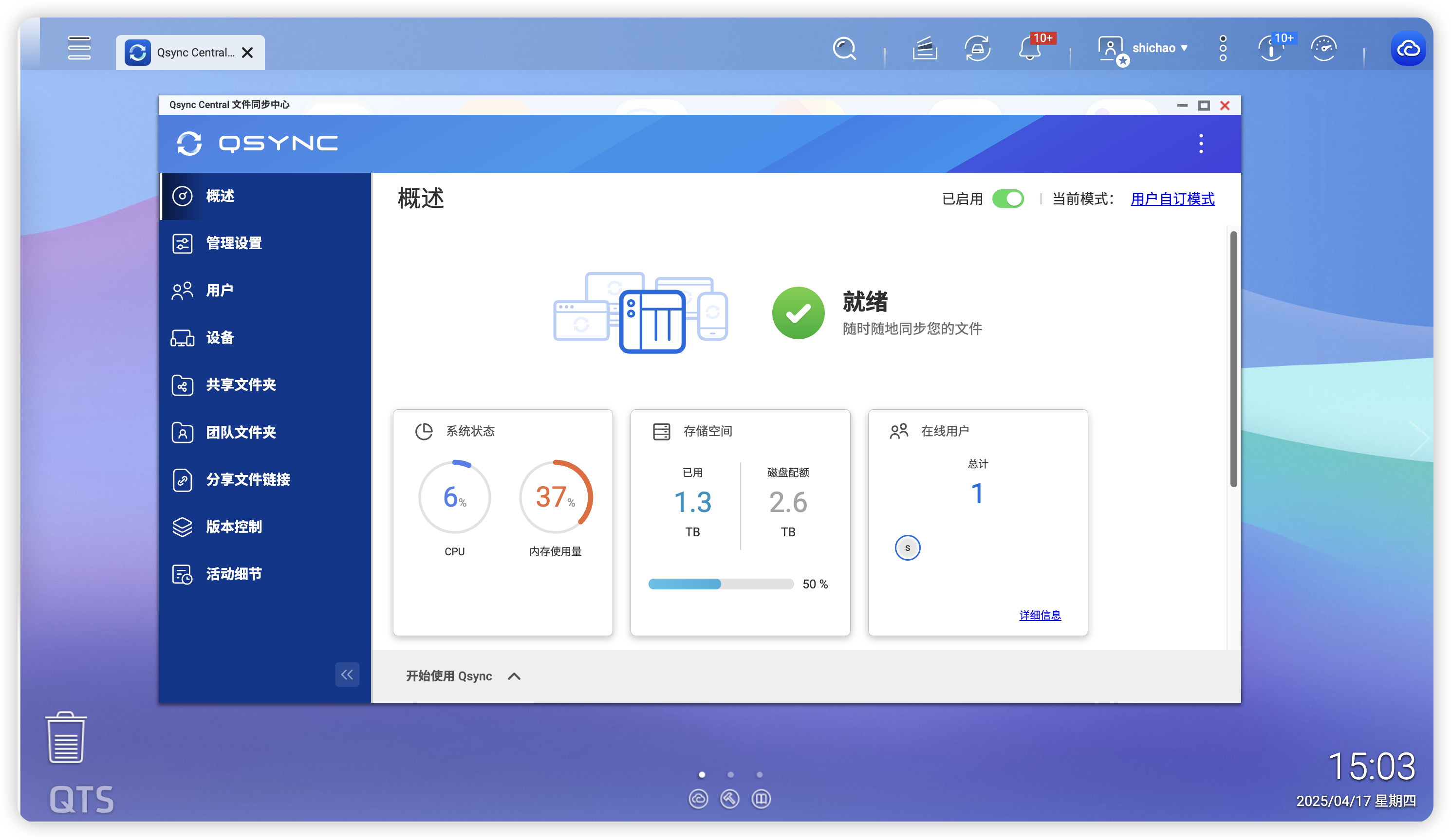1451x840 pixels.
Task: Open 活动细节 in the sidebar
Action: tap(265, 574)
